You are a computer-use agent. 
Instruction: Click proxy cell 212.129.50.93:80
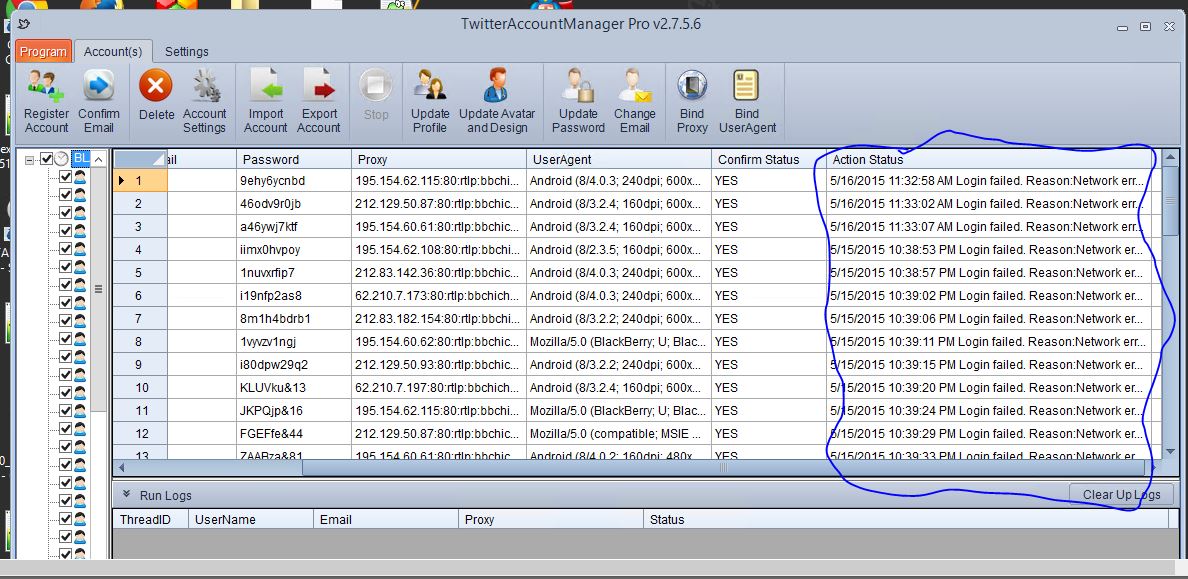pyautogui.click(x=439, y=365)
